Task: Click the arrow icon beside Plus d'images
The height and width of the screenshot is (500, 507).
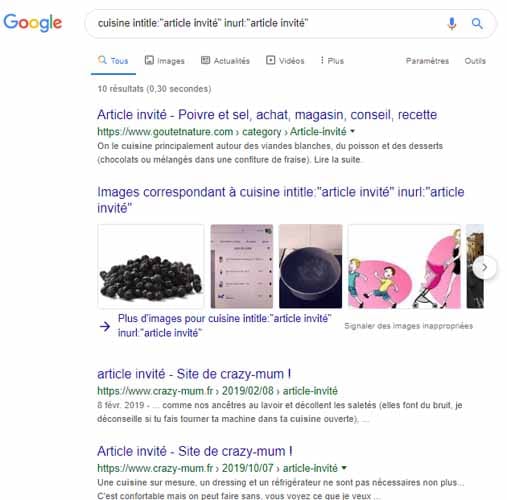Action: [x=105, y=326]
